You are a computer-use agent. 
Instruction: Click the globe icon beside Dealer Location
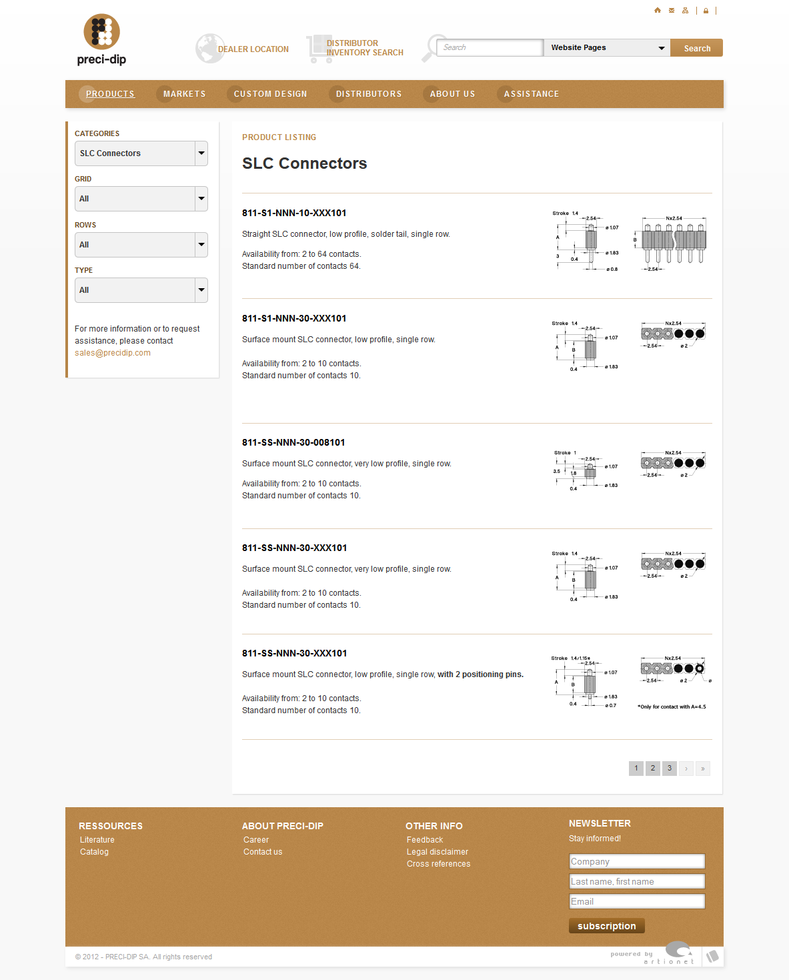tap(209, 48)
